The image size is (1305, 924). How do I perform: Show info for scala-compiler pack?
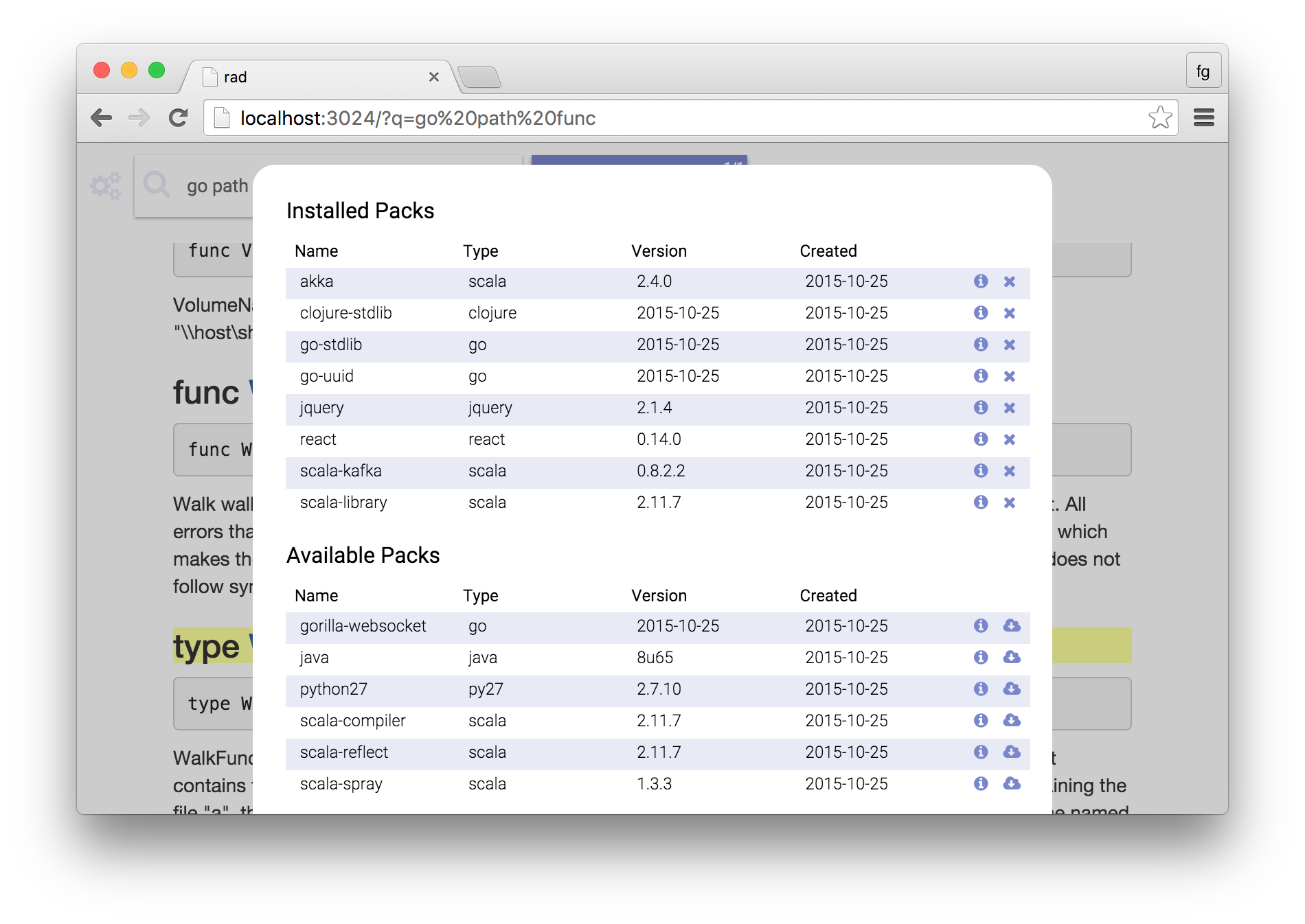click(x=980, y=721)
